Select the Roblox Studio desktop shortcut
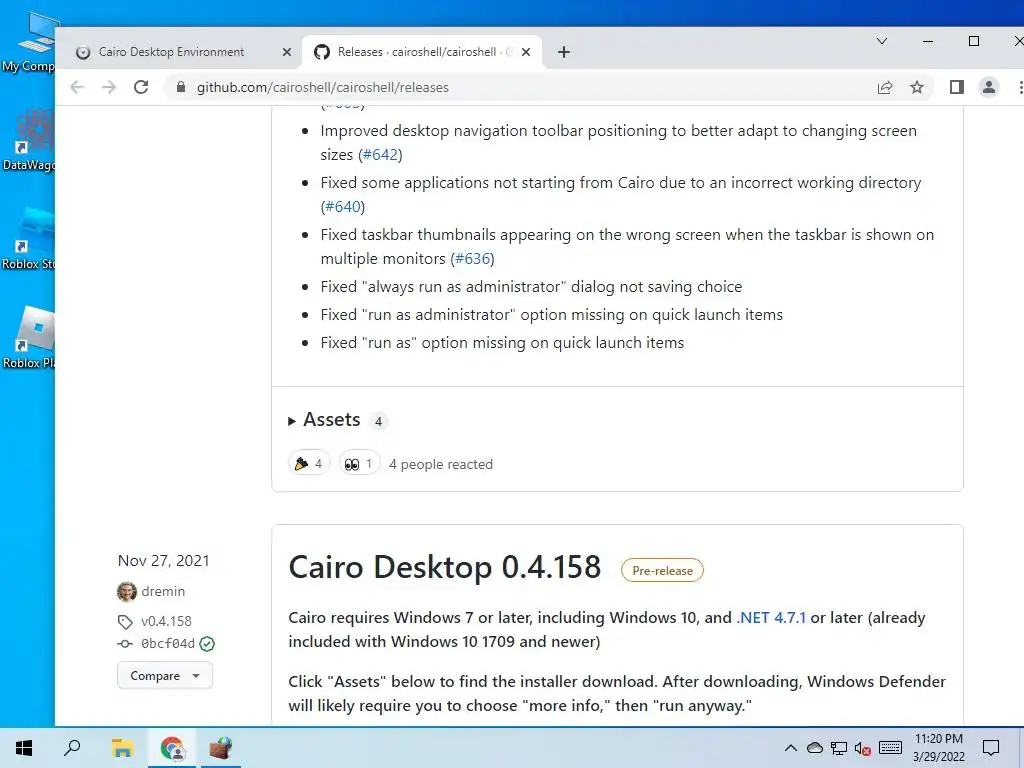1024x768 pixels. [28, 238]
